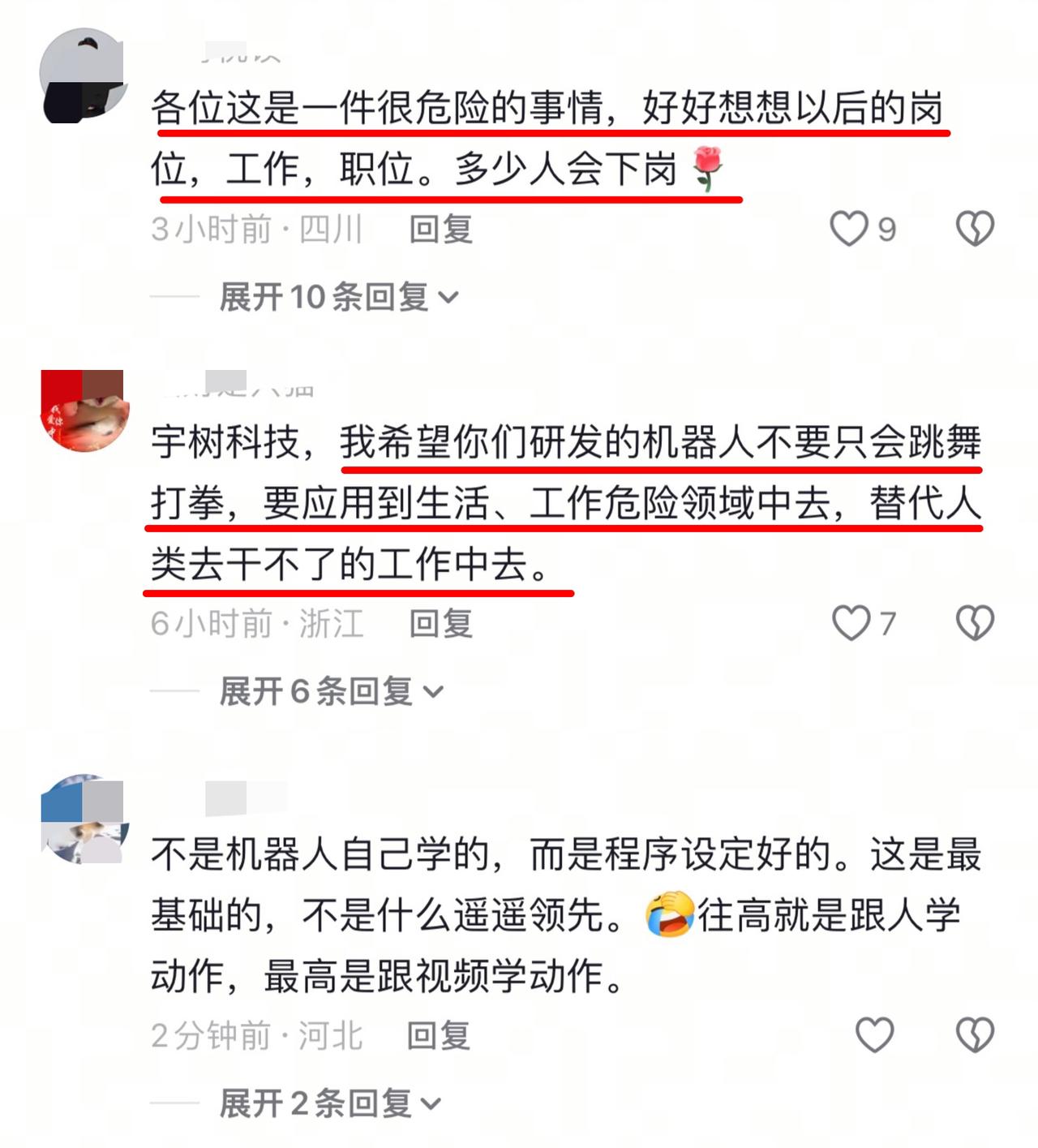Expand 展开10条回复 replies
Screen dimensions: 1038x1148
pos(339,297)
